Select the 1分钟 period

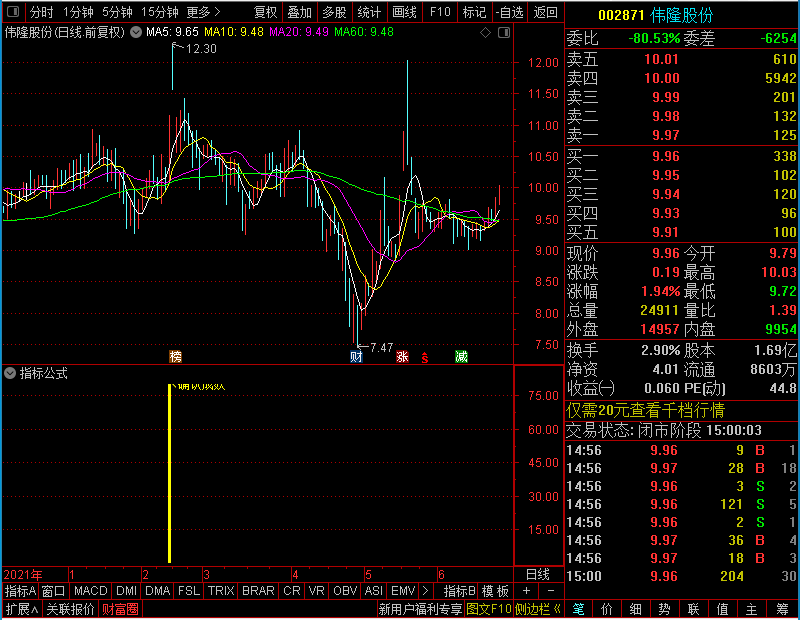click(x=78, y=12)
